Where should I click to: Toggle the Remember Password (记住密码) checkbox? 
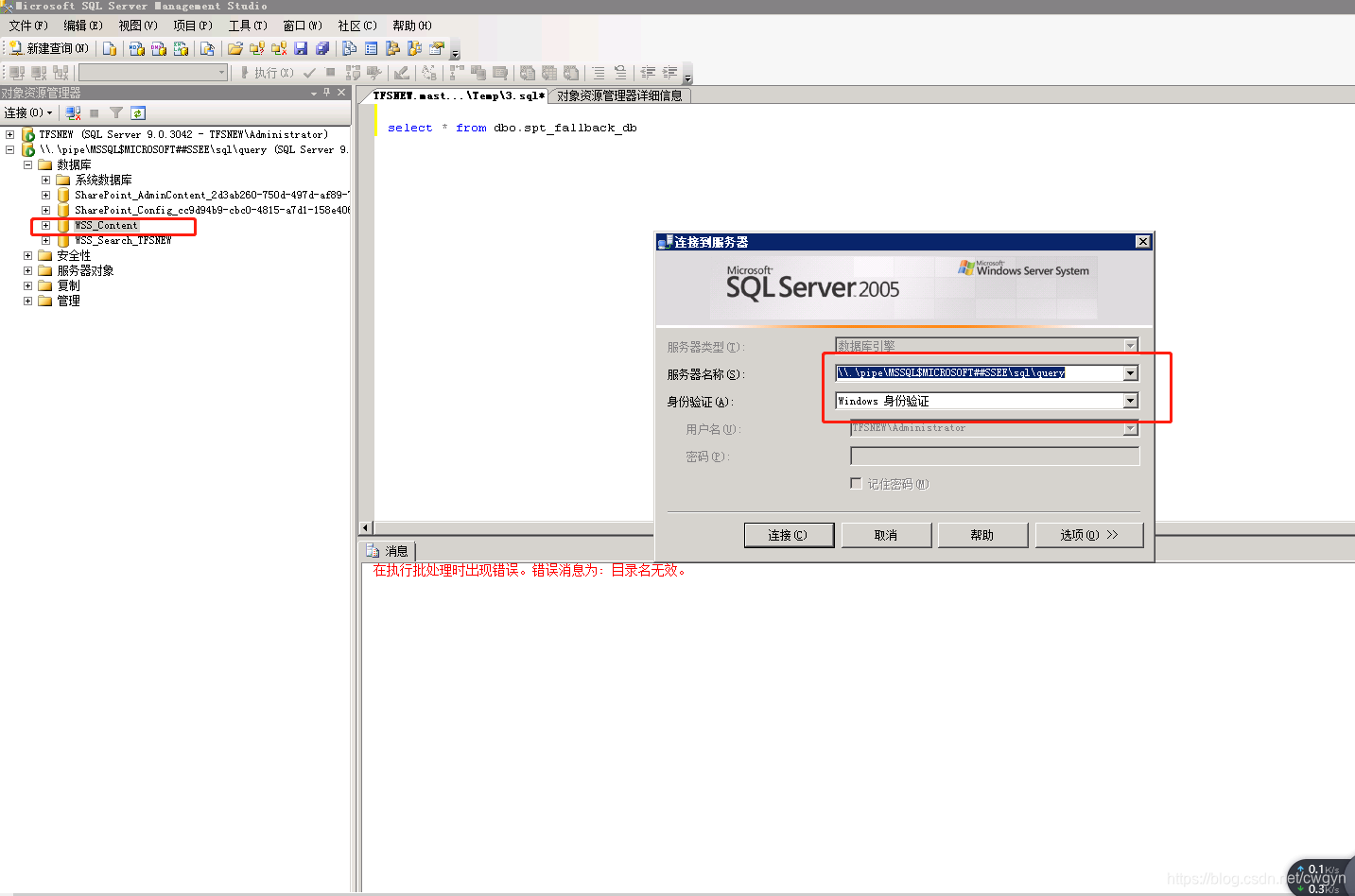856,483
